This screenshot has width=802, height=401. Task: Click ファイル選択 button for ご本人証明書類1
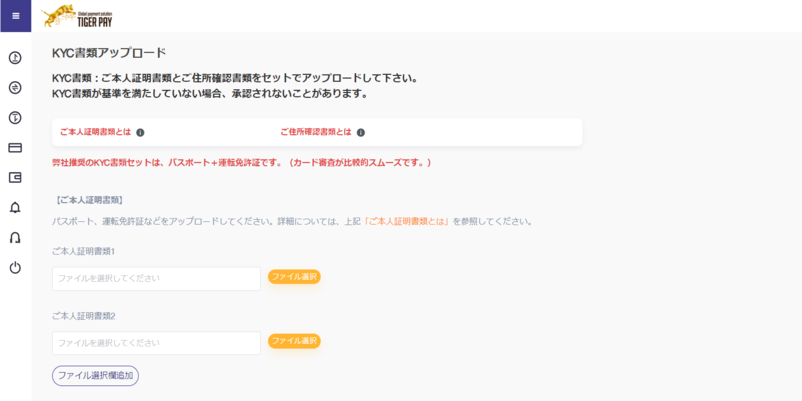(x=294, y=277)
